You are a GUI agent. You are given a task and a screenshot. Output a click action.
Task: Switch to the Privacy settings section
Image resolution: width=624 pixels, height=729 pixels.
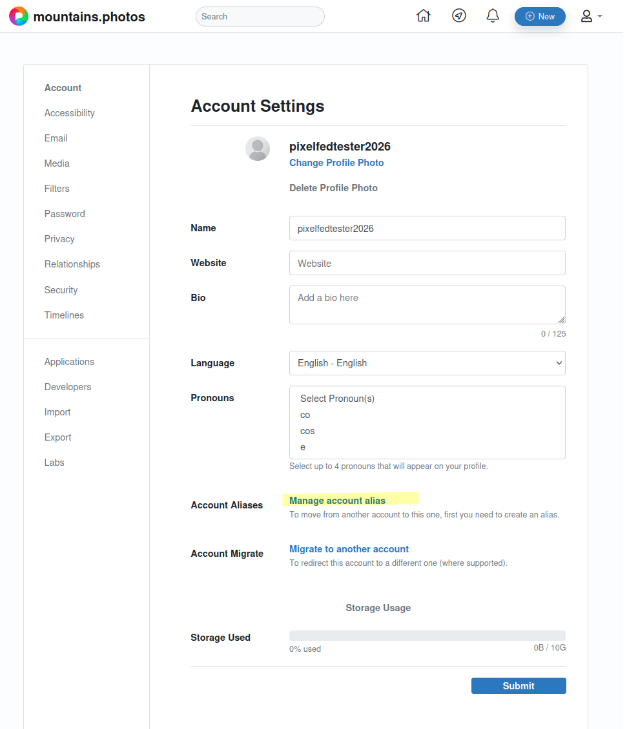tap(59, 239)
